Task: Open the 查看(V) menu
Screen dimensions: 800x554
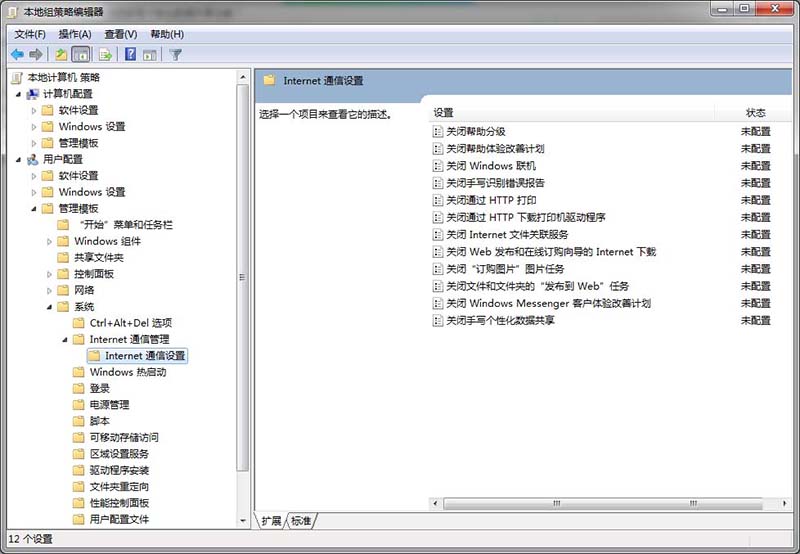Action: (x=120, y=34)
